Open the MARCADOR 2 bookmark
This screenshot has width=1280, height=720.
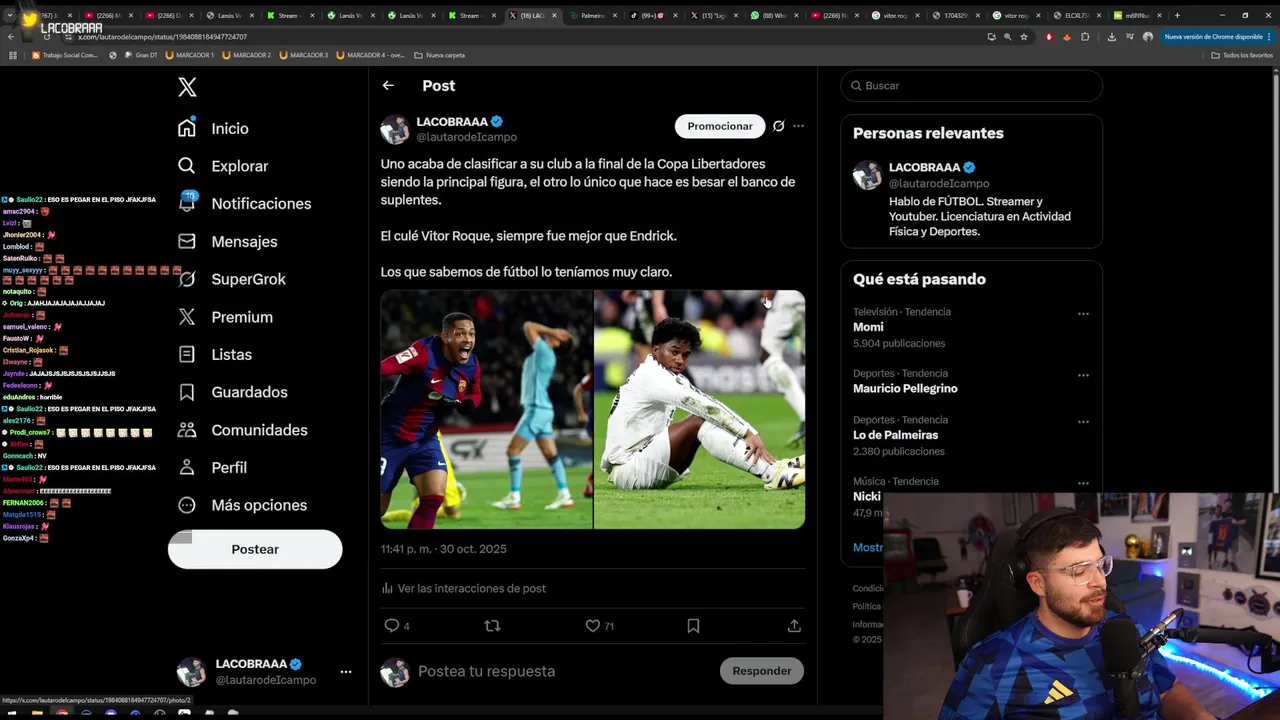click(247, 55)
